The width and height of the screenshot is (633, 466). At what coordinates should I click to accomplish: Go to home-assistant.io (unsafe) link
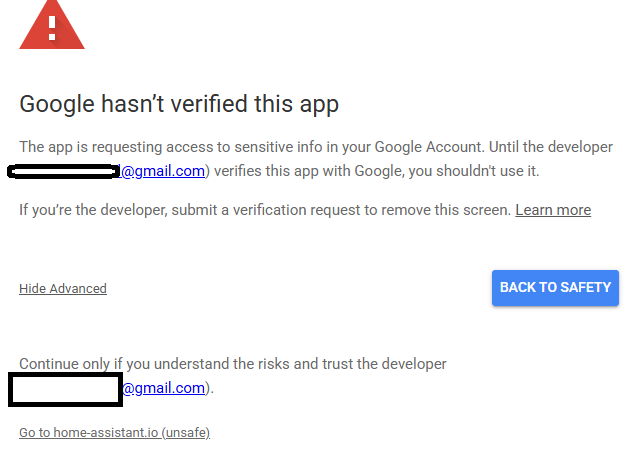click(x=114, y=433)
